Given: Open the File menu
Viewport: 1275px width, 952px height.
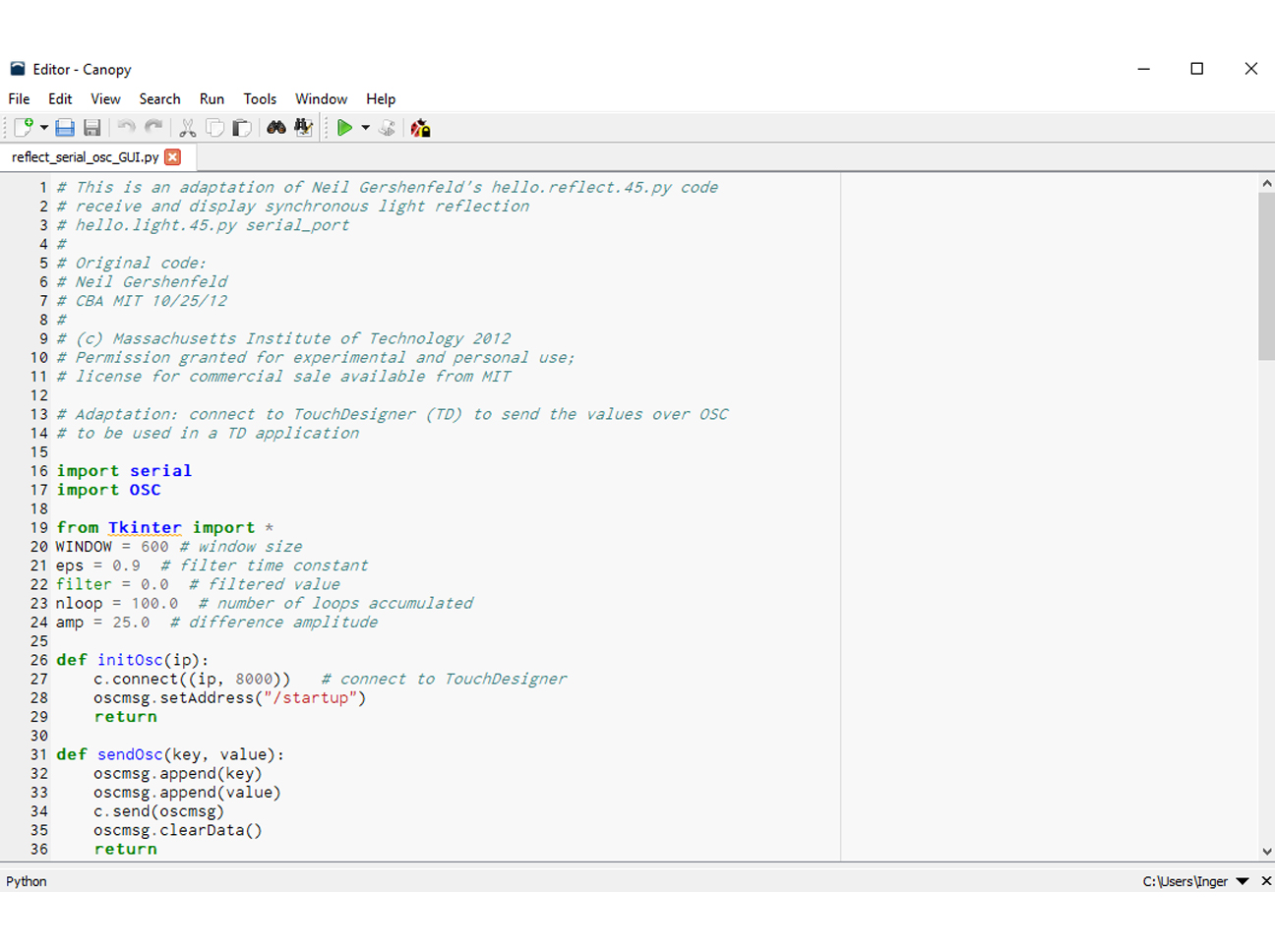Looking at the screenshot, I should [19, 99].
